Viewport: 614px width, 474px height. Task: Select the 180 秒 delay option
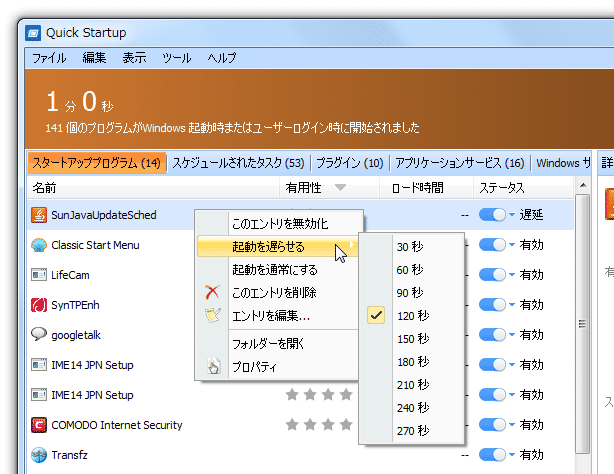[x=413, y=362]
